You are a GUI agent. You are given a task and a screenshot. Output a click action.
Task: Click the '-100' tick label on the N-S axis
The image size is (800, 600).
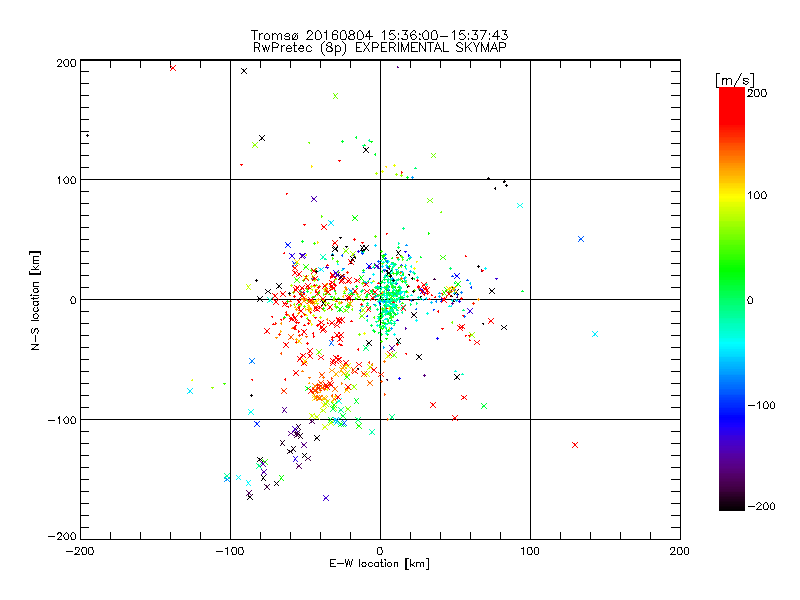point(63,420)
